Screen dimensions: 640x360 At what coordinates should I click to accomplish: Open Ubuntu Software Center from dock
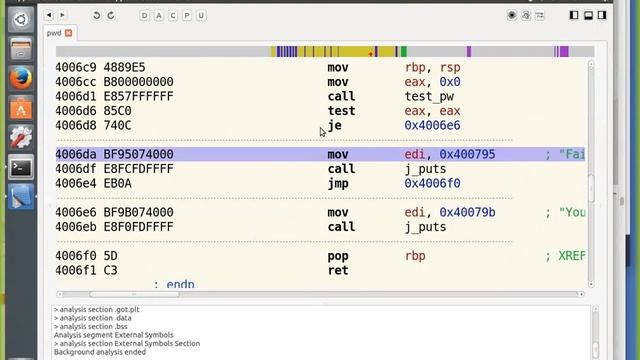[x=20, y=108]
